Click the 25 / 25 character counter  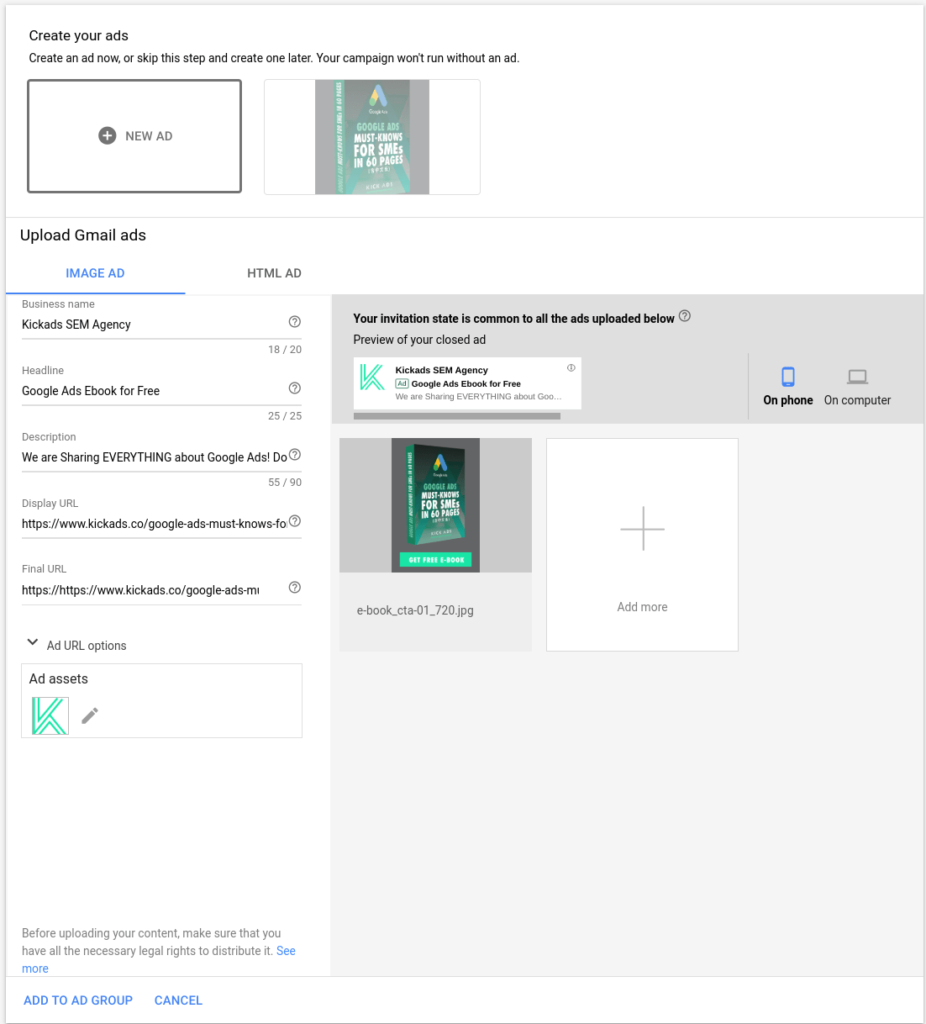pyautogui.click(x=285, y=416)
